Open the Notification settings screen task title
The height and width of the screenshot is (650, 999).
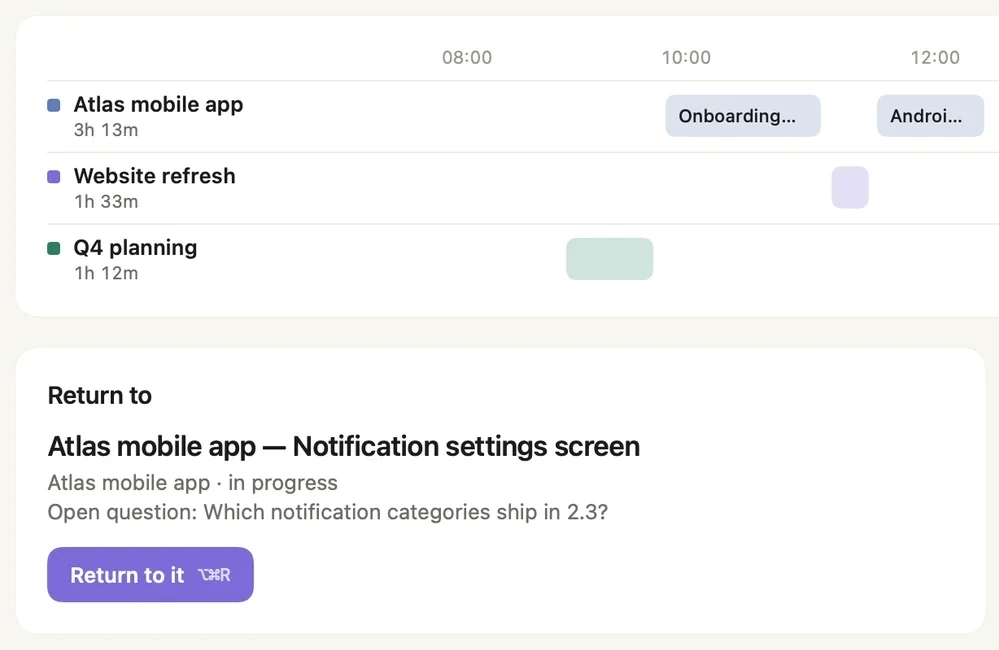click(x=343, y=446)
